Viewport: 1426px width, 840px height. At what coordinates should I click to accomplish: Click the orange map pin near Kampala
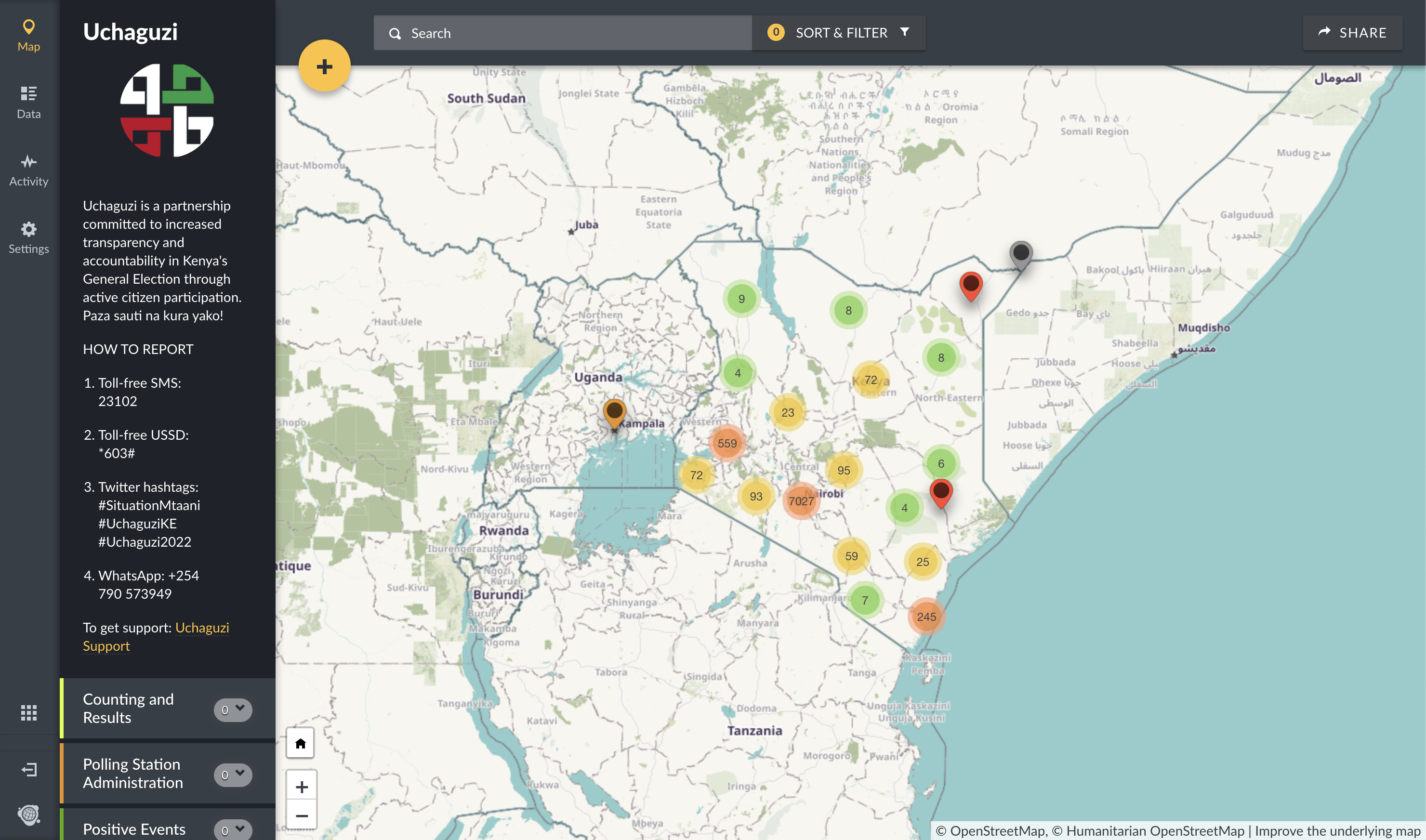614,411
